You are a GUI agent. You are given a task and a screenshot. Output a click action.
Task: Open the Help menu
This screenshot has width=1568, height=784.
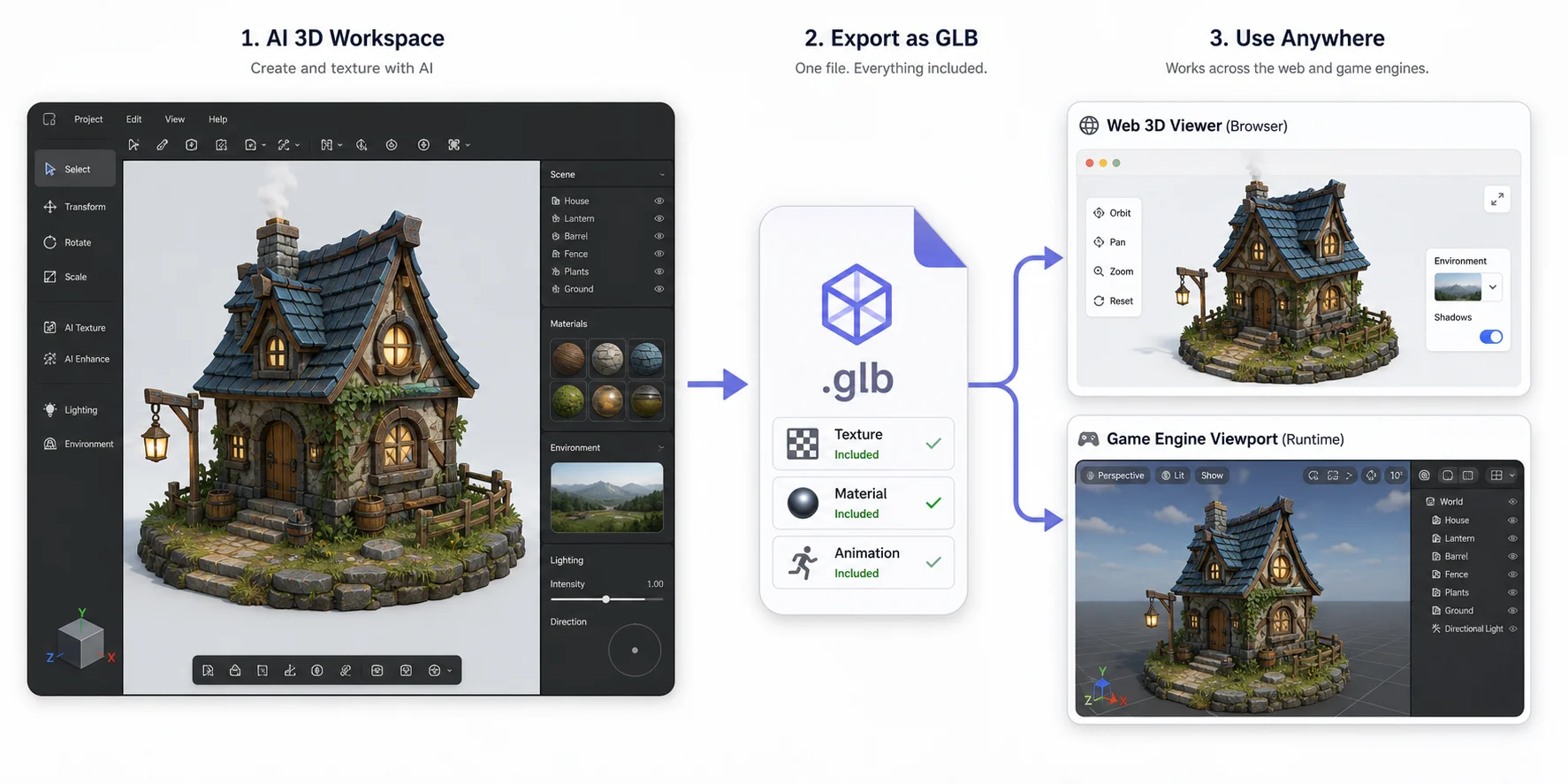point(217,119)
